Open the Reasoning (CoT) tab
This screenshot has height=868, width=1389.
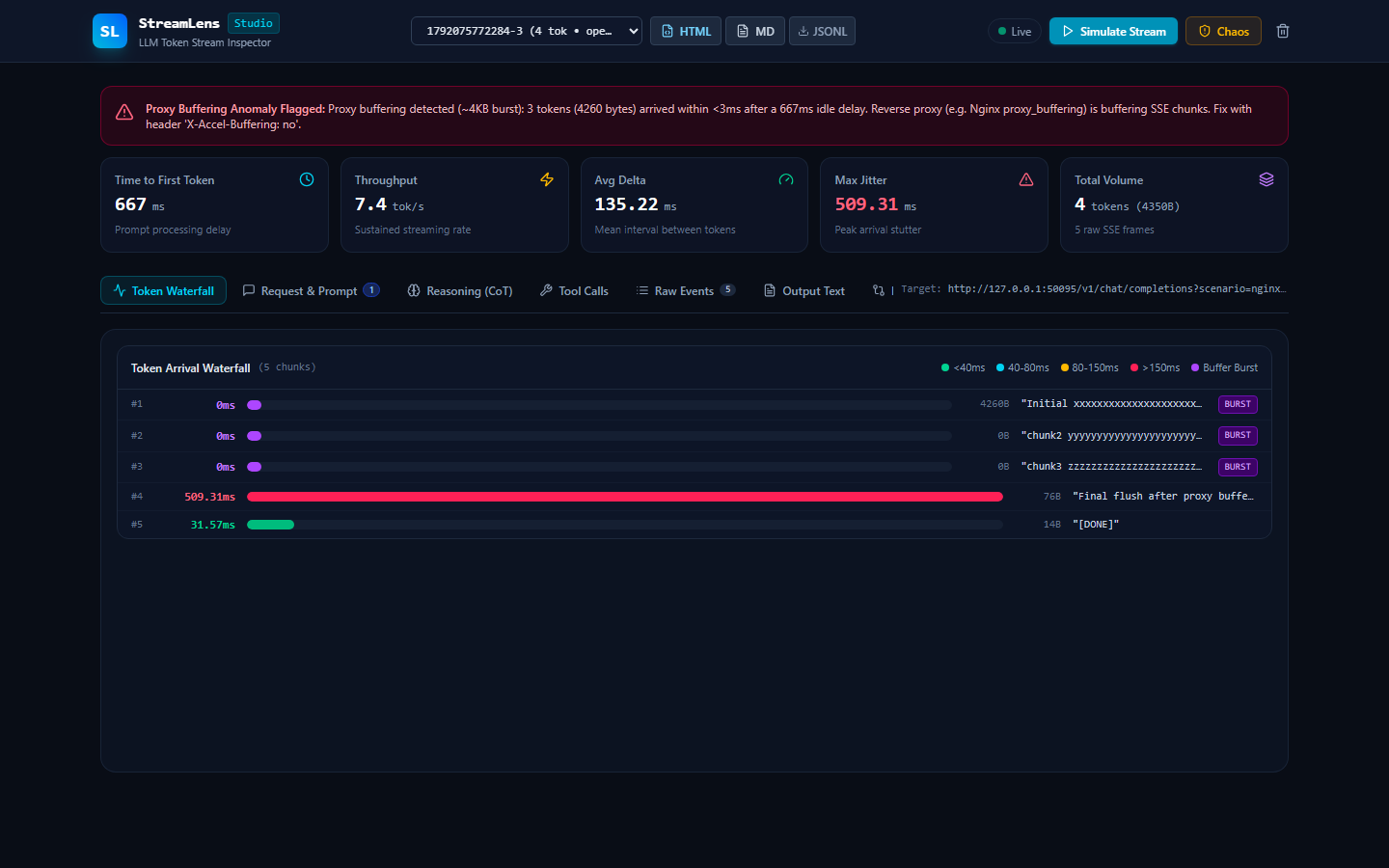[x=460, y=290]
